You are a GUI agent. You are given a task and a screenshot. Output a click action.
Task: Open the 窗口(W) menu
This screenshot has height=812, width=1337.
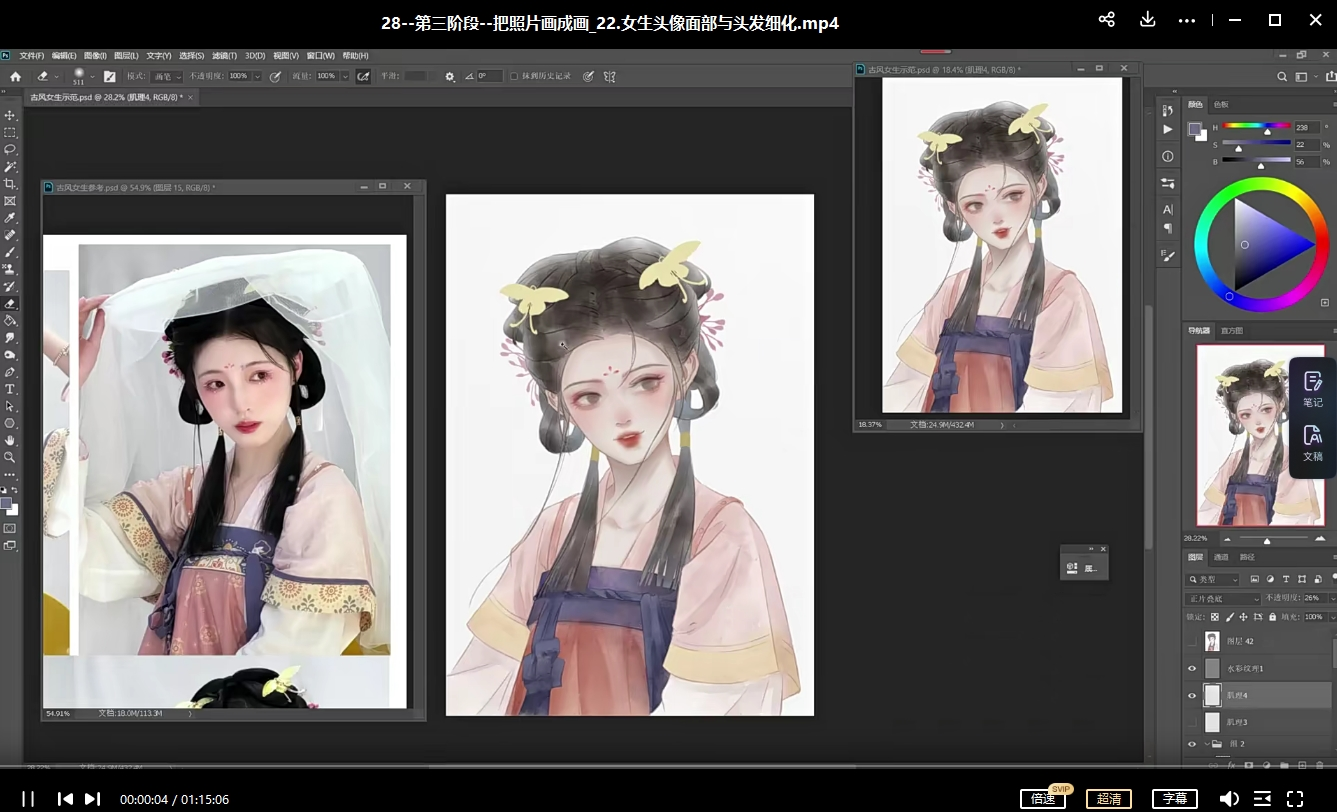click(321, 56)
